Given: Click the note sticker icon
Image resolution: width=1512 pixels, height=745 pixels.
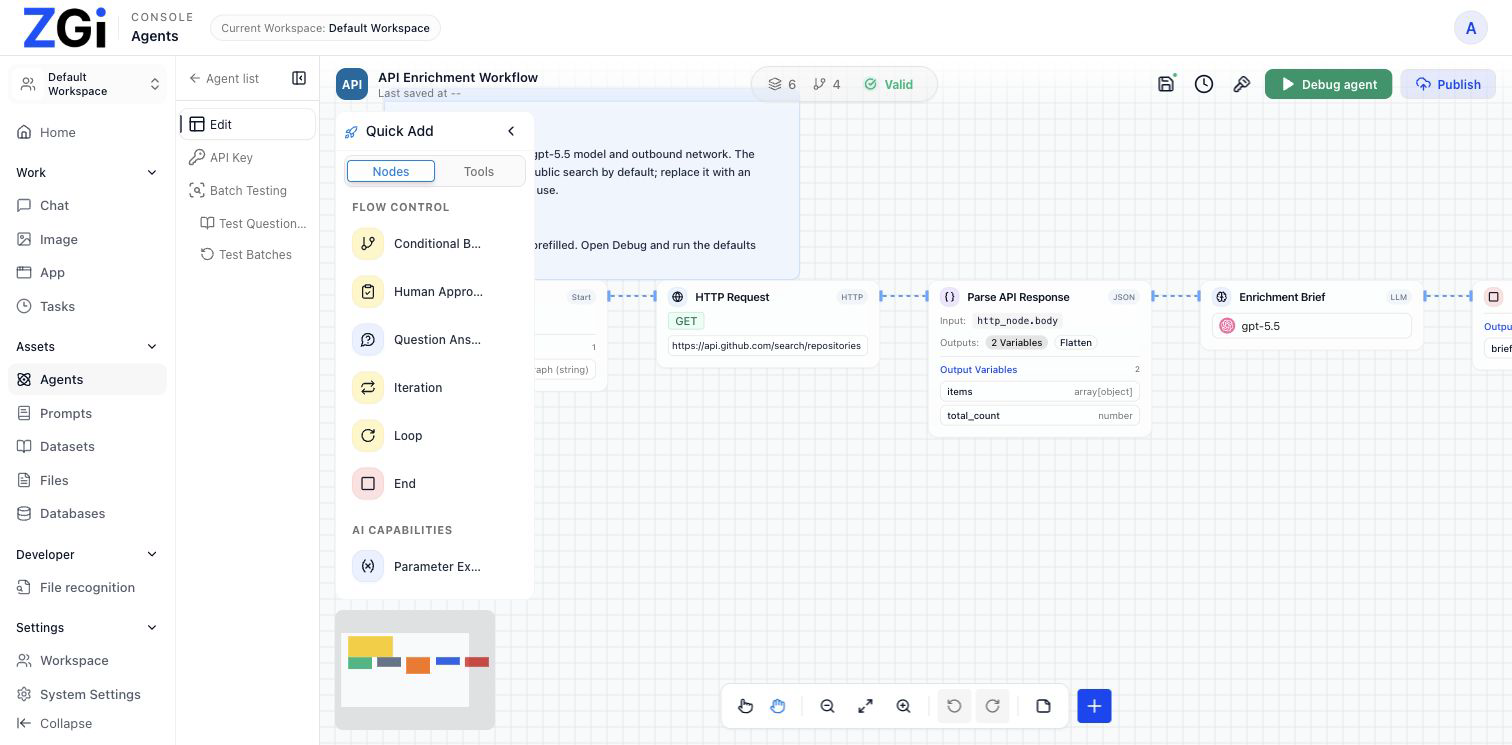Looking at the screenshot, I should pyautogui.click(x=1043, y=706).
